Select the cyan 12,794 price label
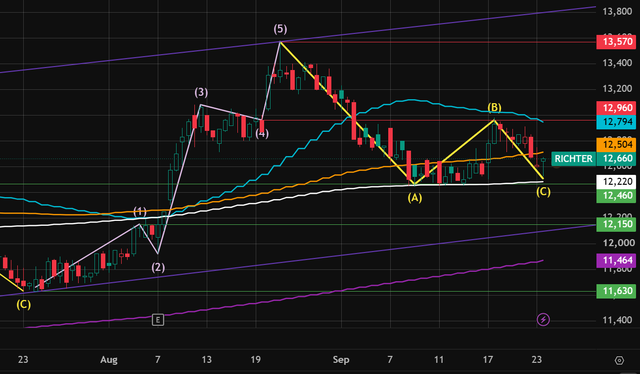Screen dimensions: 640x374 (x=616, y=122)
